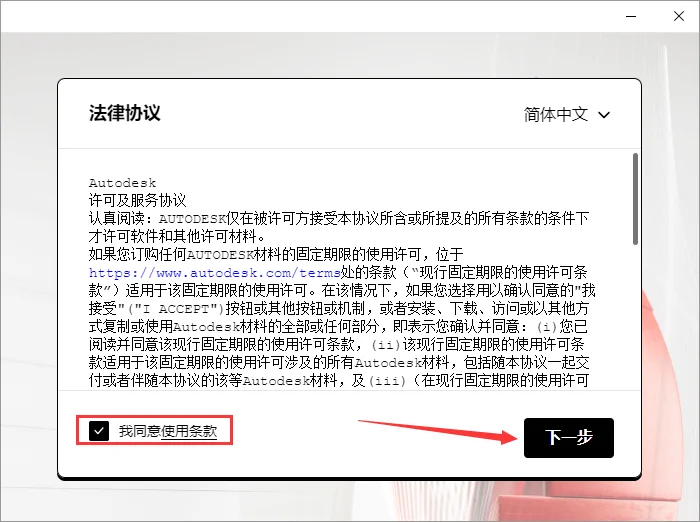Toggle the 我同意使用条款 checkbox
This screenshot has height=522, width=700.
pyautogui.click(x=98, y=431)
